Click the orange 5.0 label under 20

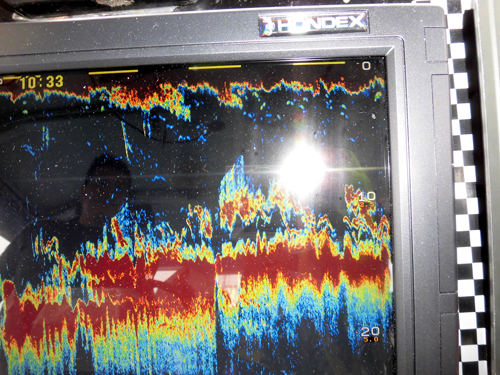coord(371,340)
